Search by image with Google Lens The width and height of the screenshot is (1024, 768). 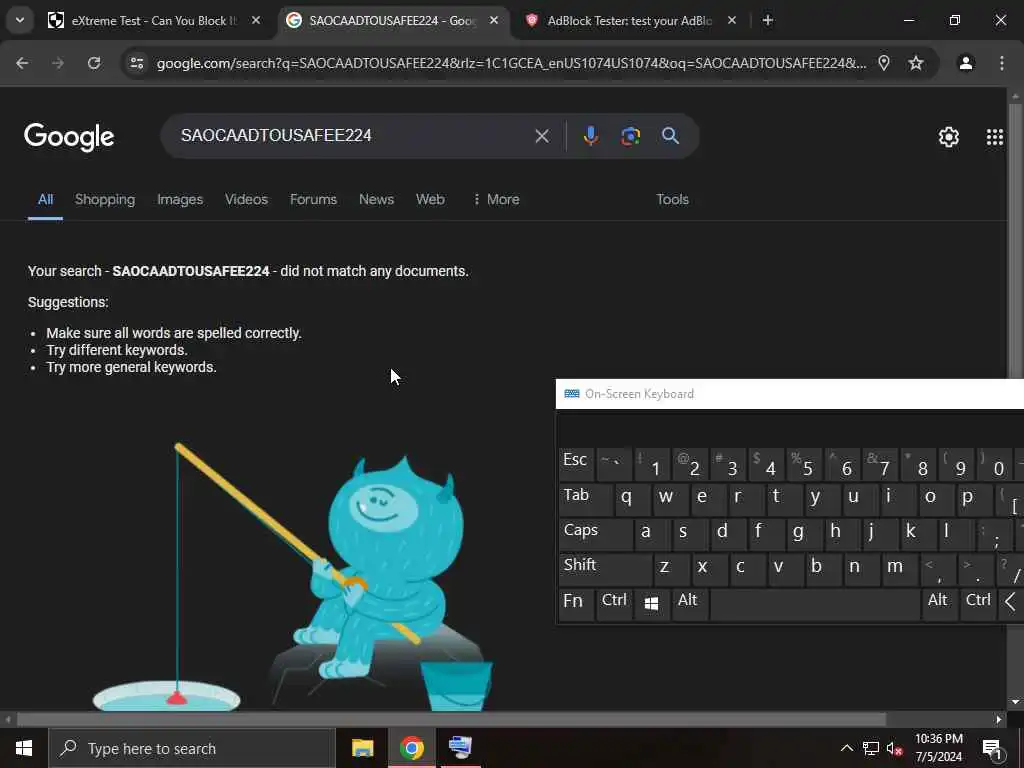tap(630, 136)
